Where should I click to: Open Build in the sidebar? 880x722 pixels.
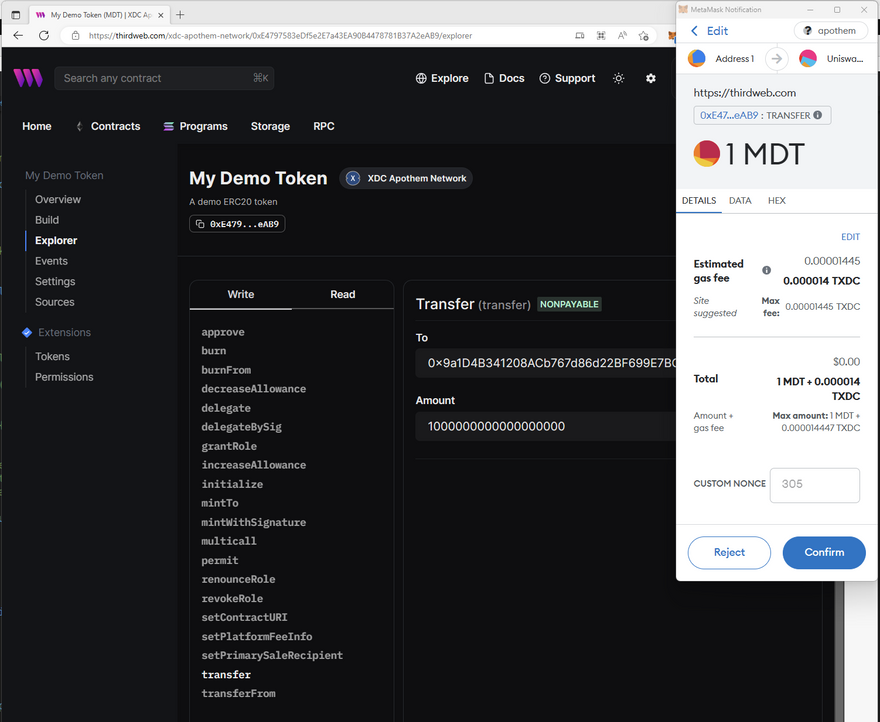47,220
